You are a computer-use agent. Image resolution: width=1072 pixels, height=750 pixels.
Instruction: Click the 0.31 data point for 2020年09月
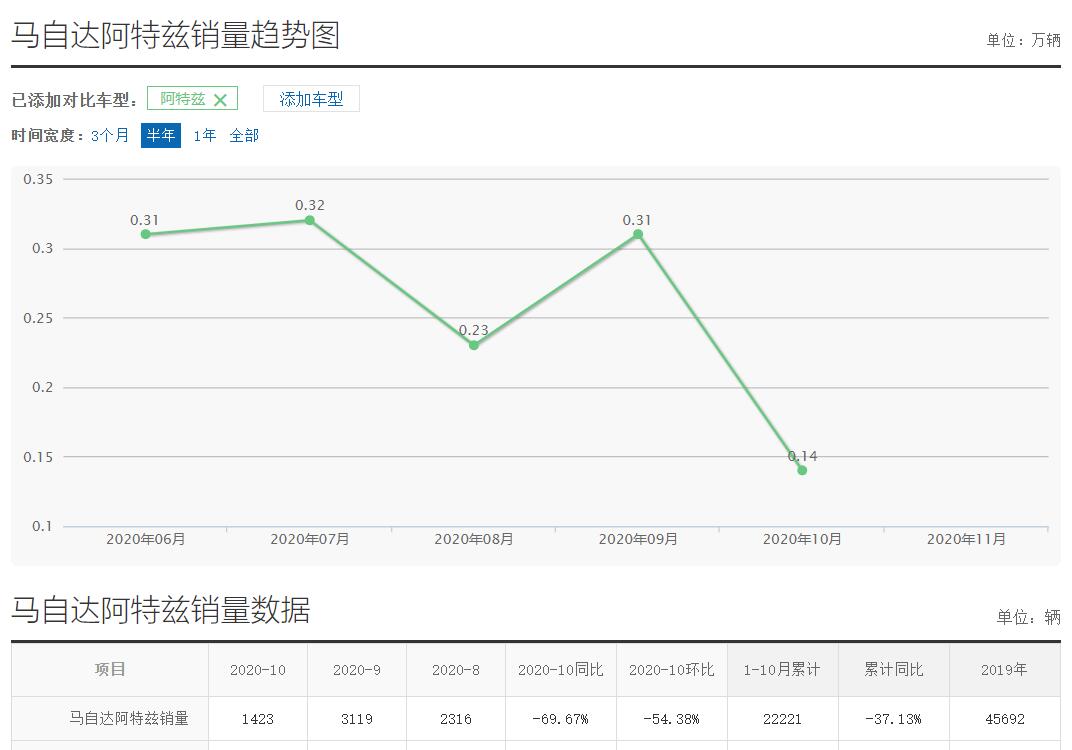(x=636, y=233)
